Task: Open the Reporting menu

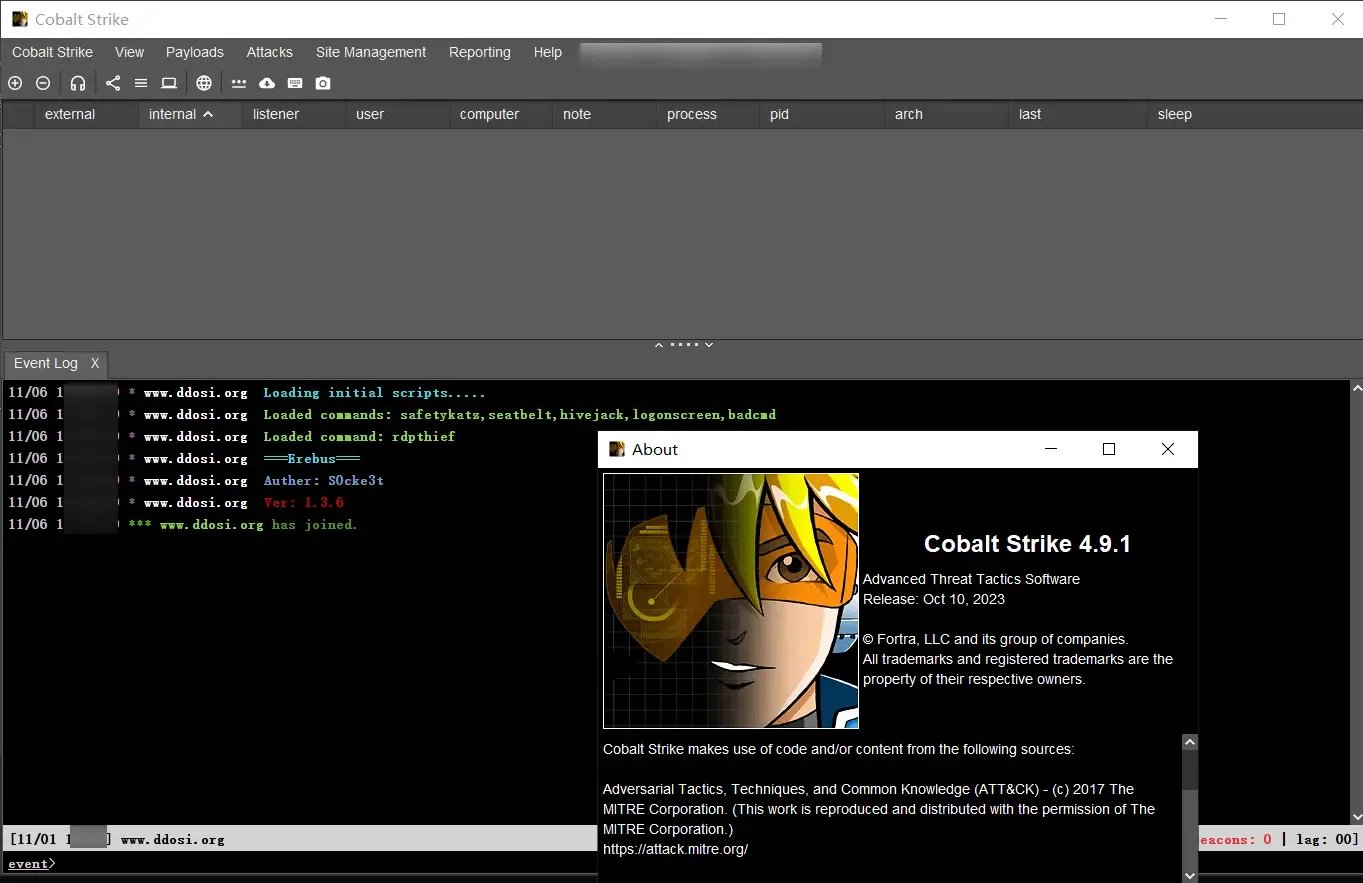Action: (480, 52)
